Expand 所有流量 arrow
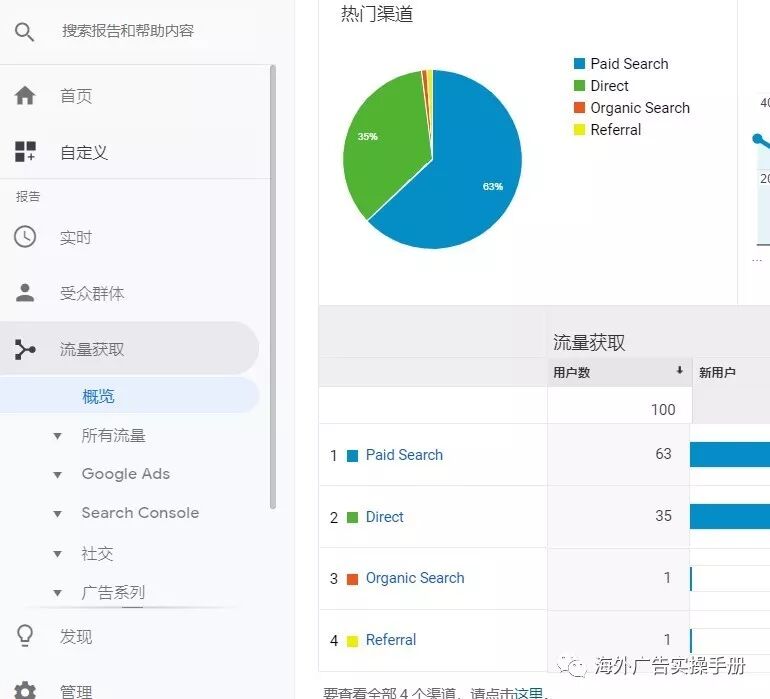 point(57,436)
